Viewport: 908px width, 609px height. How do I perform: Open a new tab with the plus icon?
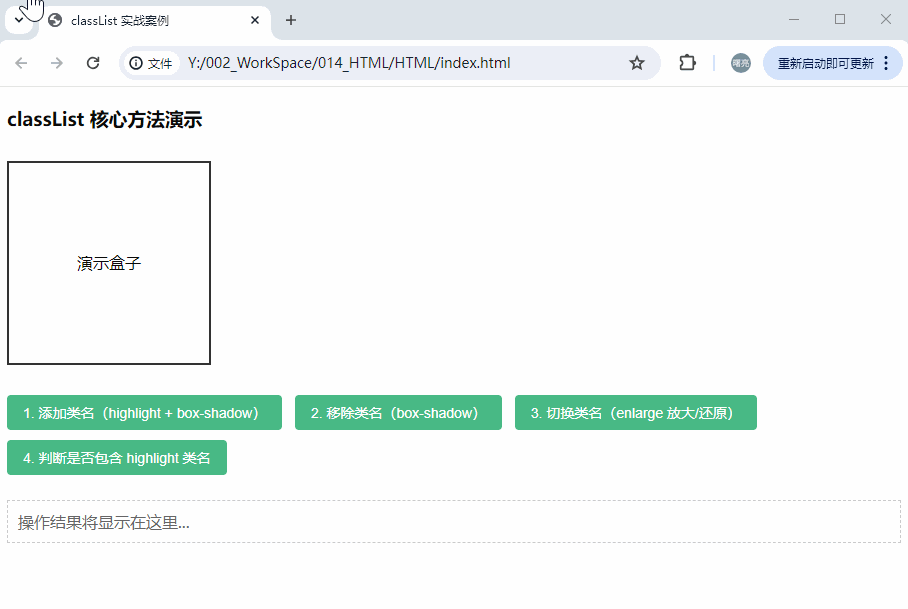point(290,20)
